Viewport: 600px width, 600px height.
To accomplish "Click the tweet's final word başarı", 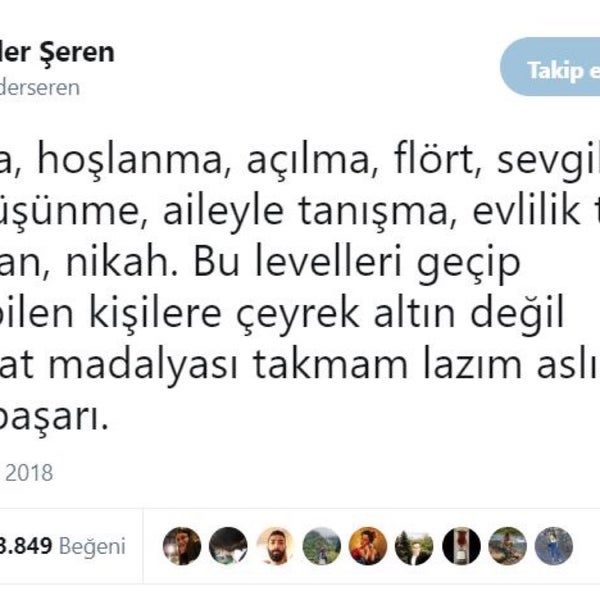I will pyautogui.click(x=54, y=419).
